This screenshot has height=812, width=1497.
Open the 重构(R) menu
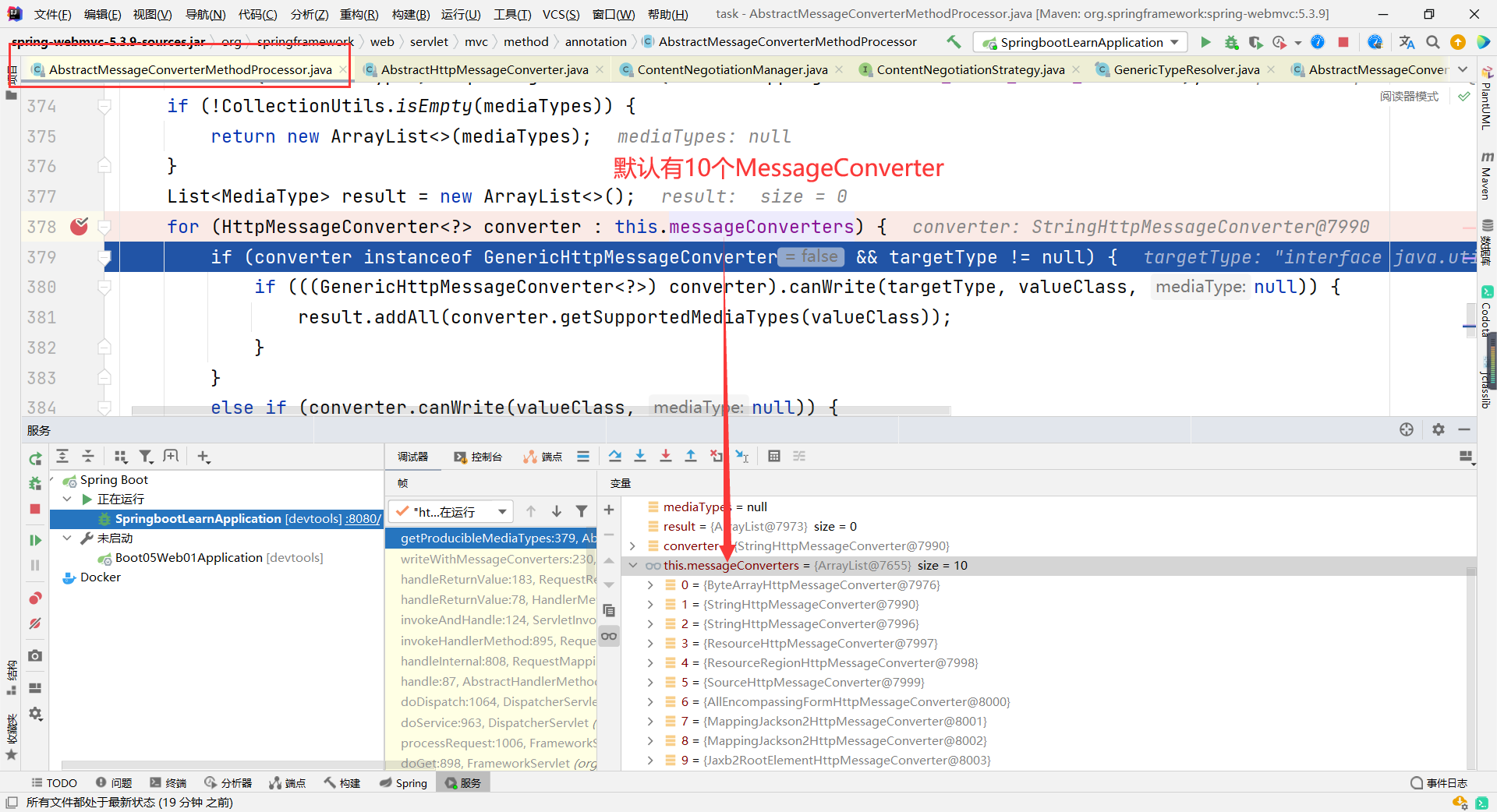point(359,14)
